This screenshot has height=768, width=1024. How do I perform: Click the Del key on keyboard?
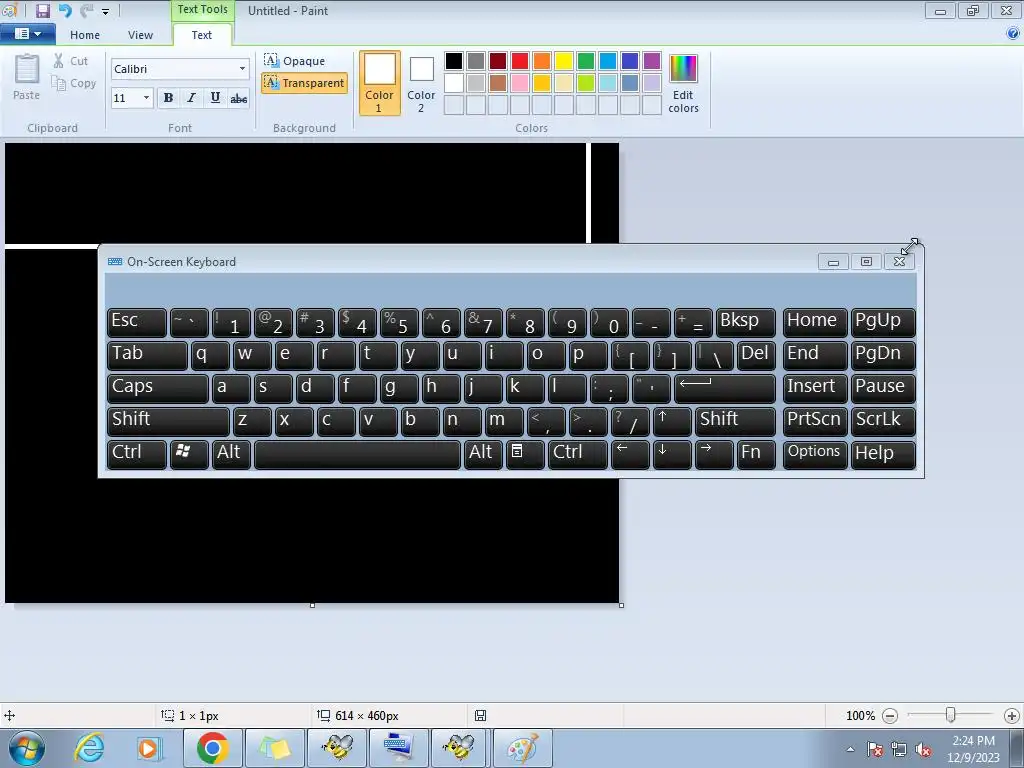click(x=756, y=355)
